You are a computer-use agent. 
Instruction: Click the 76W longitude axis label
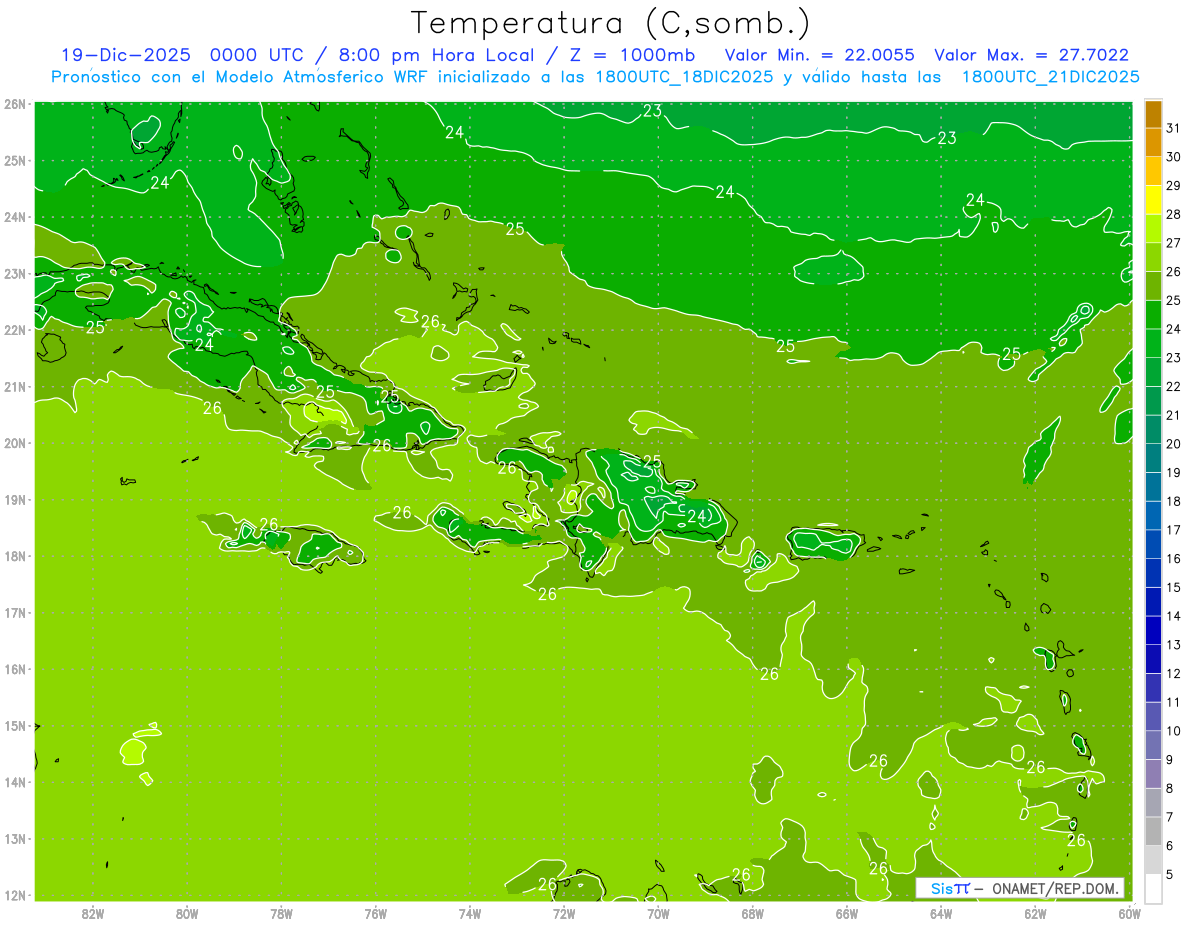(376, 913)
